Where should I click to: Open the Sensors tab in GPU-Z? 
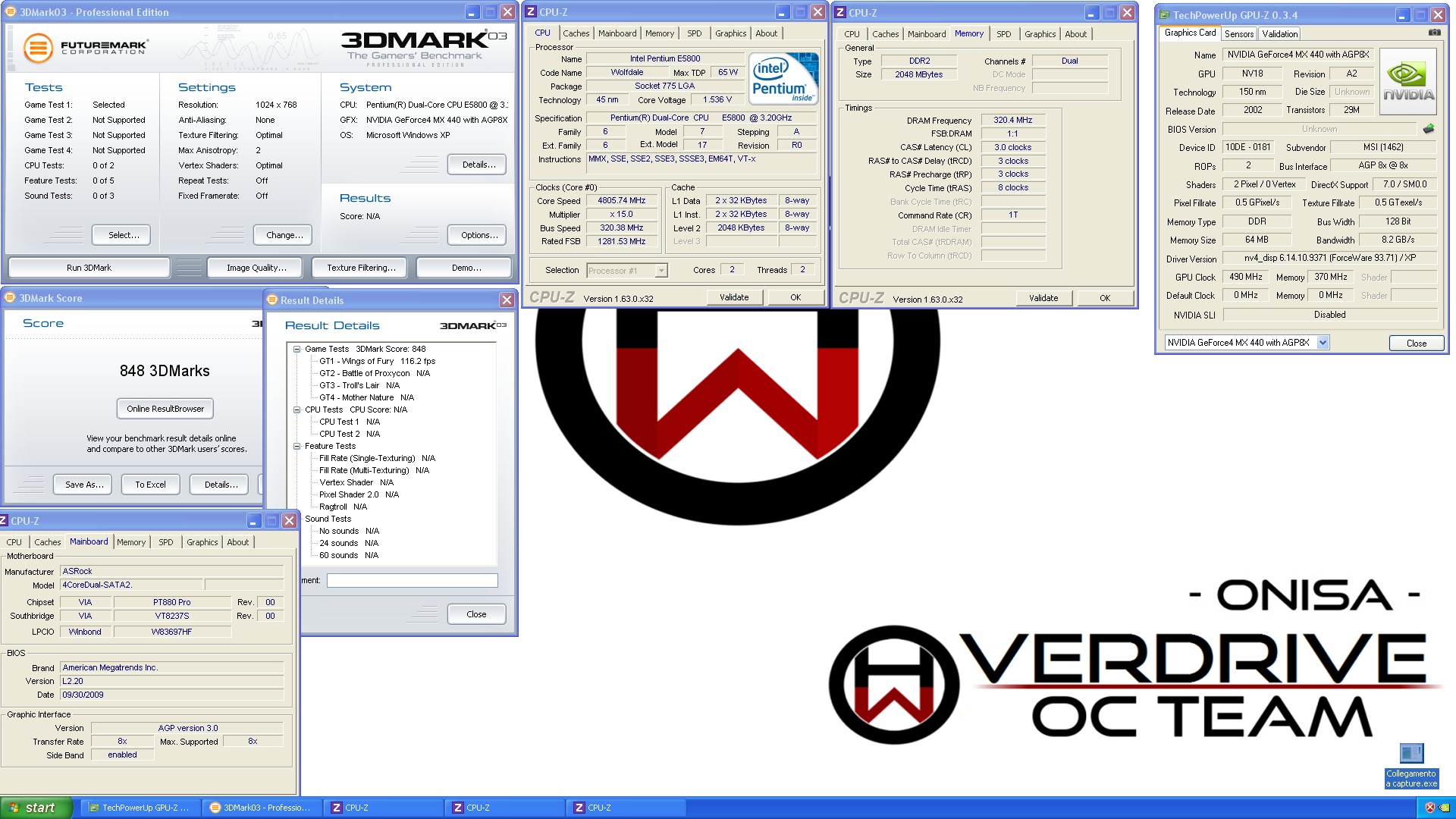[1238, 34]
